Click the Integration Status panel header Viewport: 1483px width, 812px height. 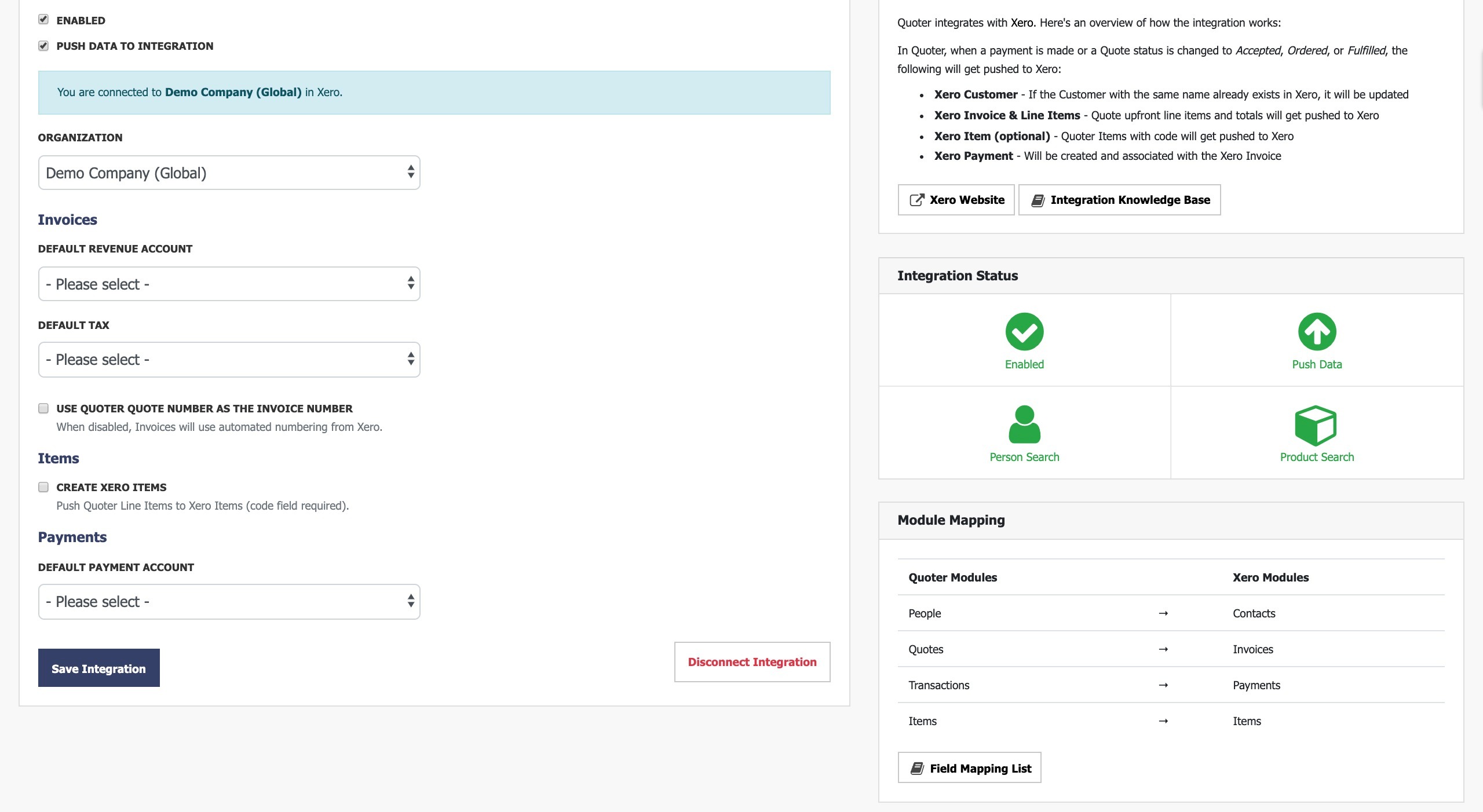point(1171,276)
